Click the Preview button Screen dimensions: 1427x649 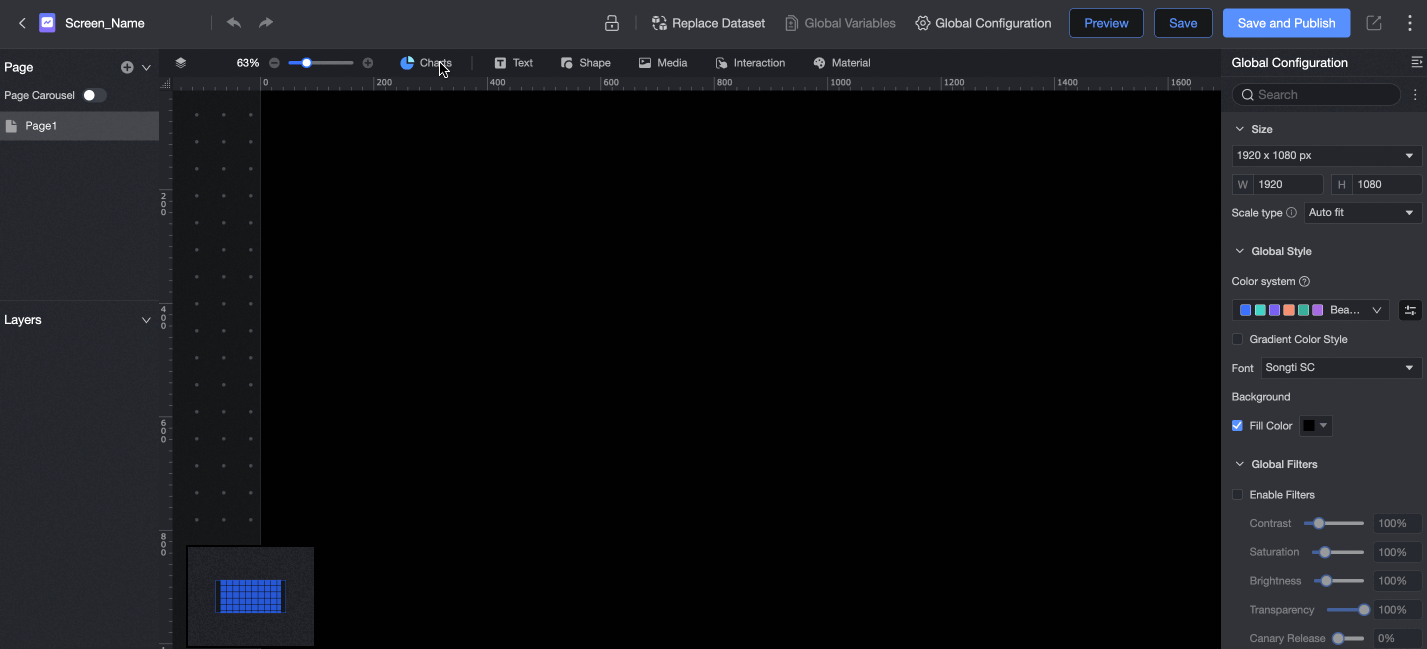coord(1105,22)
